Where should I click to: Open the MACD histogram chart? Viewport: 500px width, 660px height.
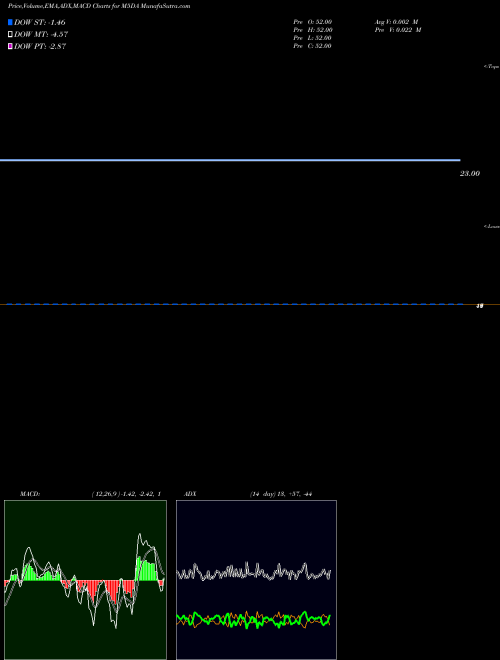(85, 580)
